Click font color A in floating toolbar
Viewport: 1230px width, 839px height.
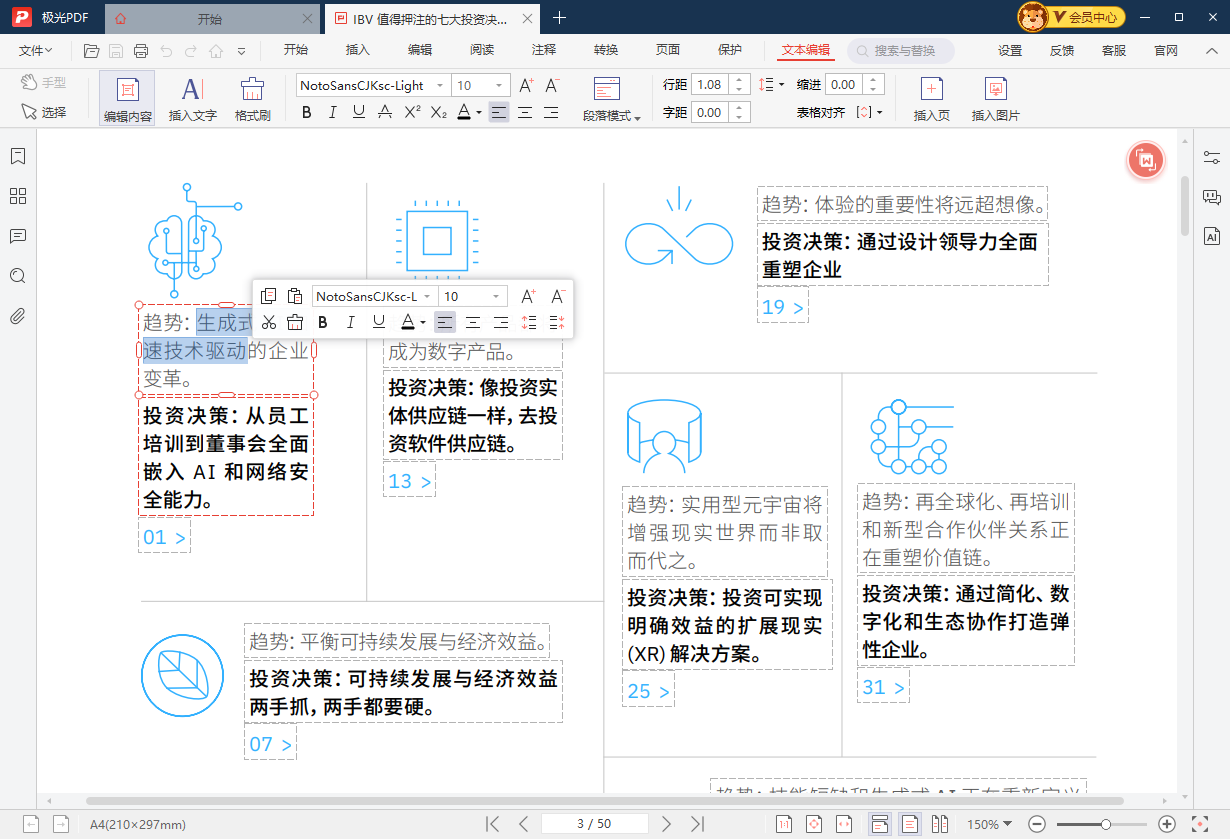407,322
